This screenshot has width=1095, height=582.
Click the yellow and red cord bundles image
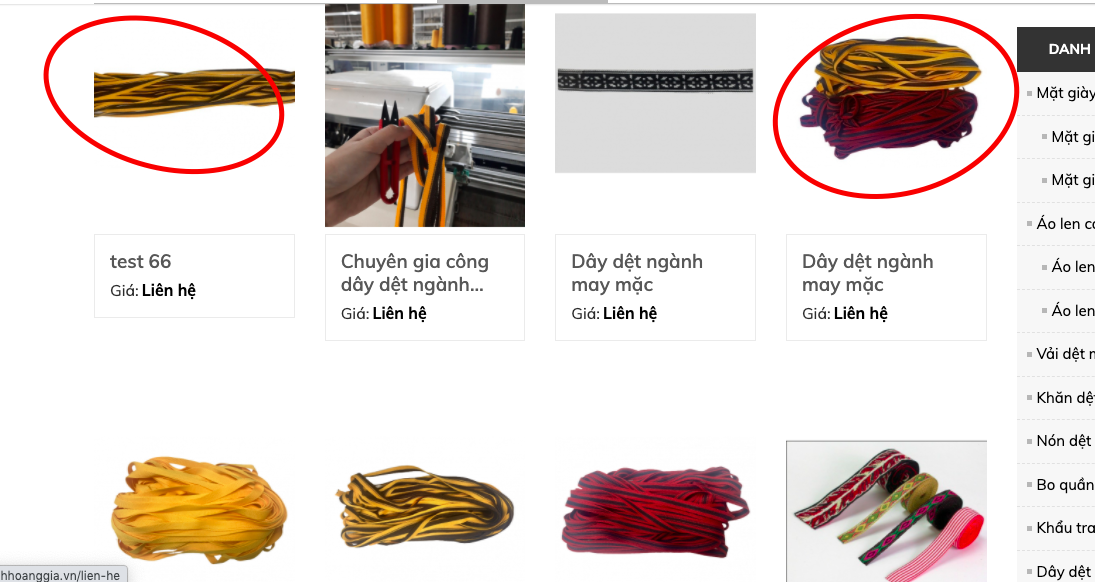[890, 98]
